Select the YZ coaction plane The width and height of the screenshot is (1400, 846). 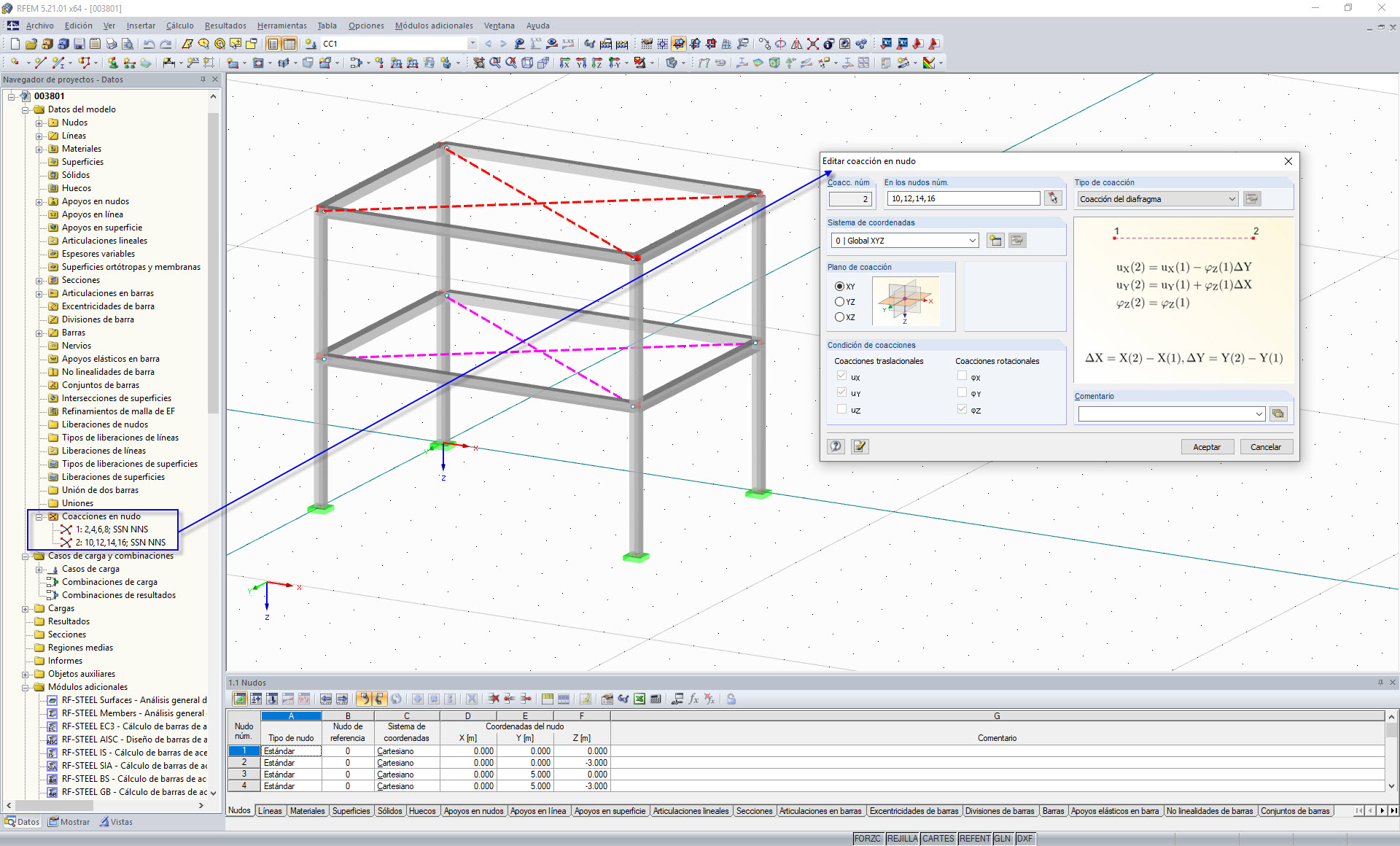coord(840,302)
